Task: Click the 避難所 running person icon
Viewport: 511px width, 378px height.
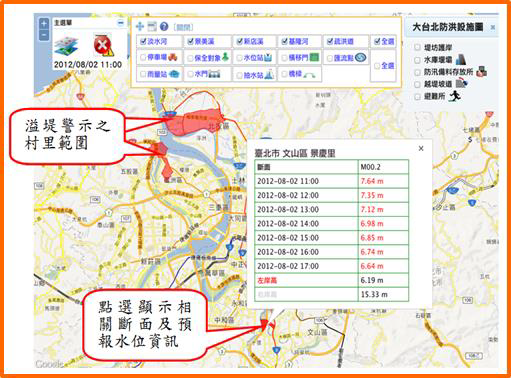Action: pyautogui.click(x=455, y=96)
